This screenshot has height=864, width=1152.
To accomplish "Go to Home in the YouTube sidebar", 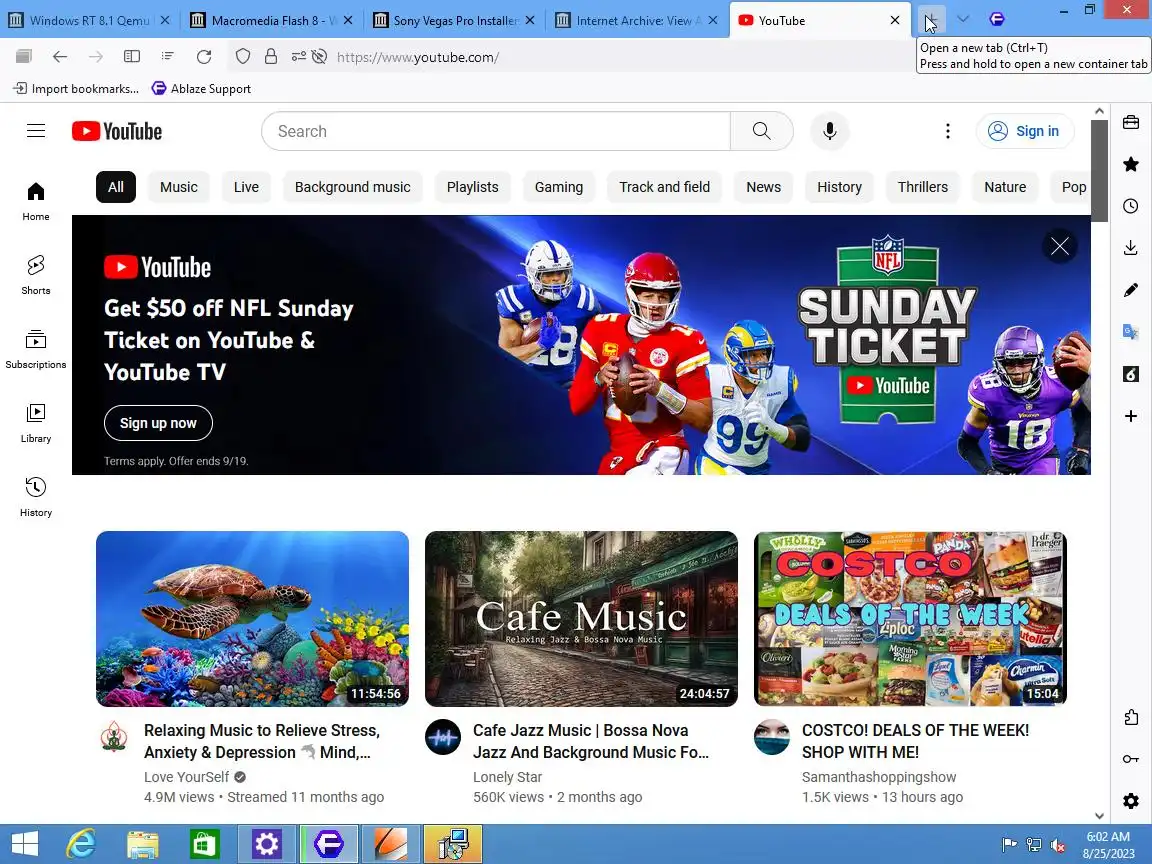I will 36,201.
